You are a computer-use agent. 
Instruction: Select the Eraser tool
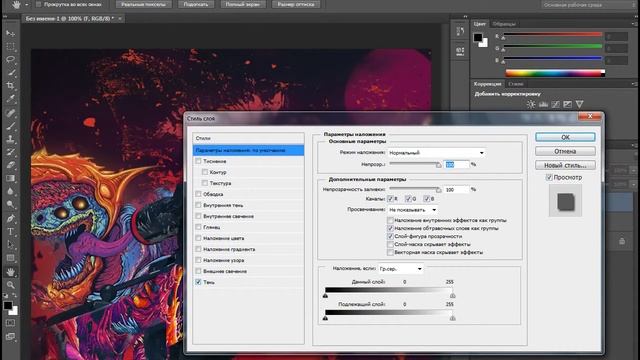tap(10, 165)
